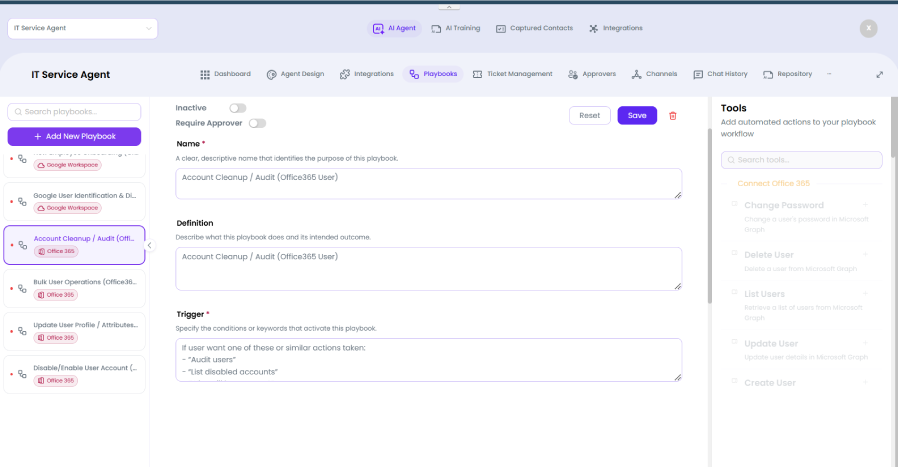Viewport: 898px width, 467px height.
Task: Select Bulk User Operations playbook
Action: pyautogui.click(x=74, y=288)
